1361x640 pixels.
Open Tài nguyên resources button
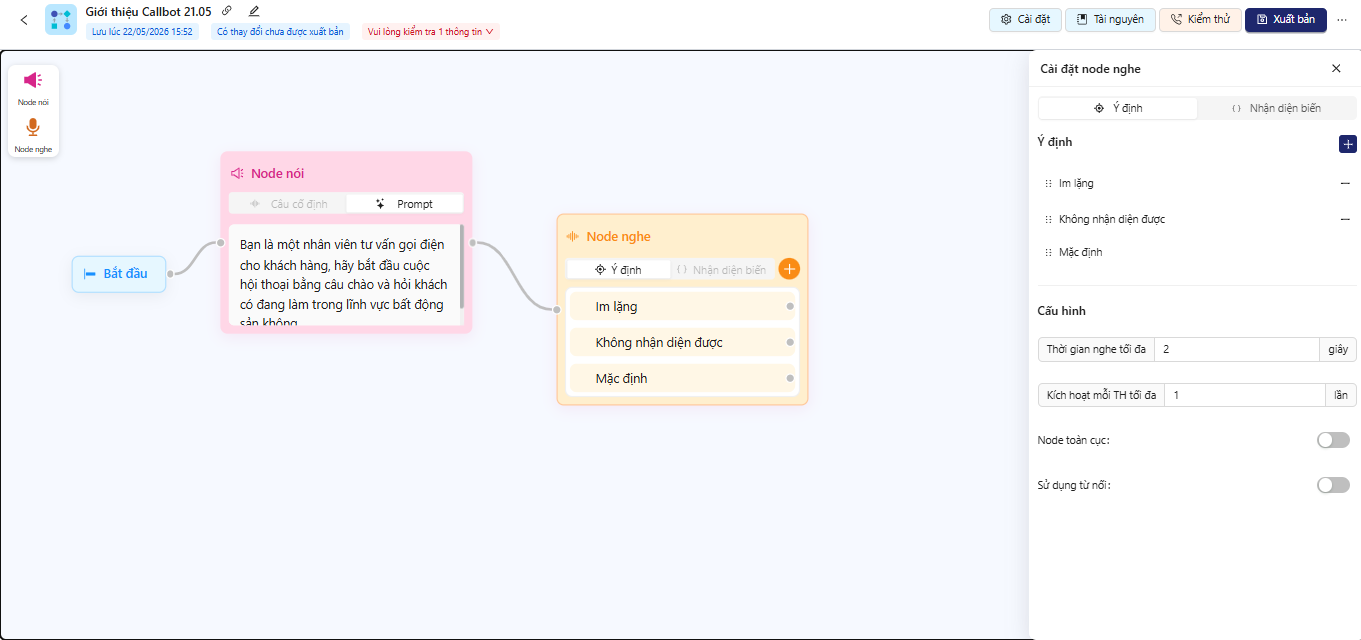(x=1110, y=20)
